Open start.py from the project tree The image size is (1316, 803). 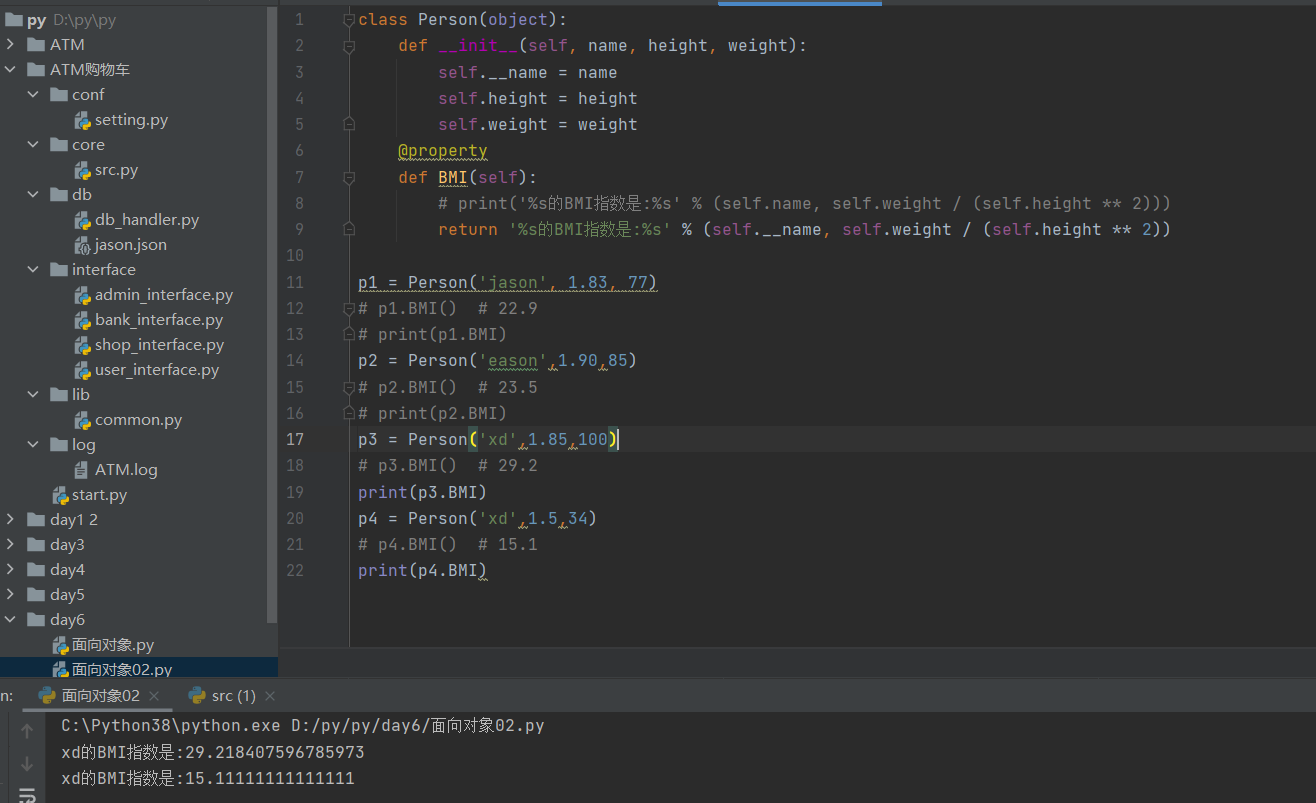[x=99, y=495]
